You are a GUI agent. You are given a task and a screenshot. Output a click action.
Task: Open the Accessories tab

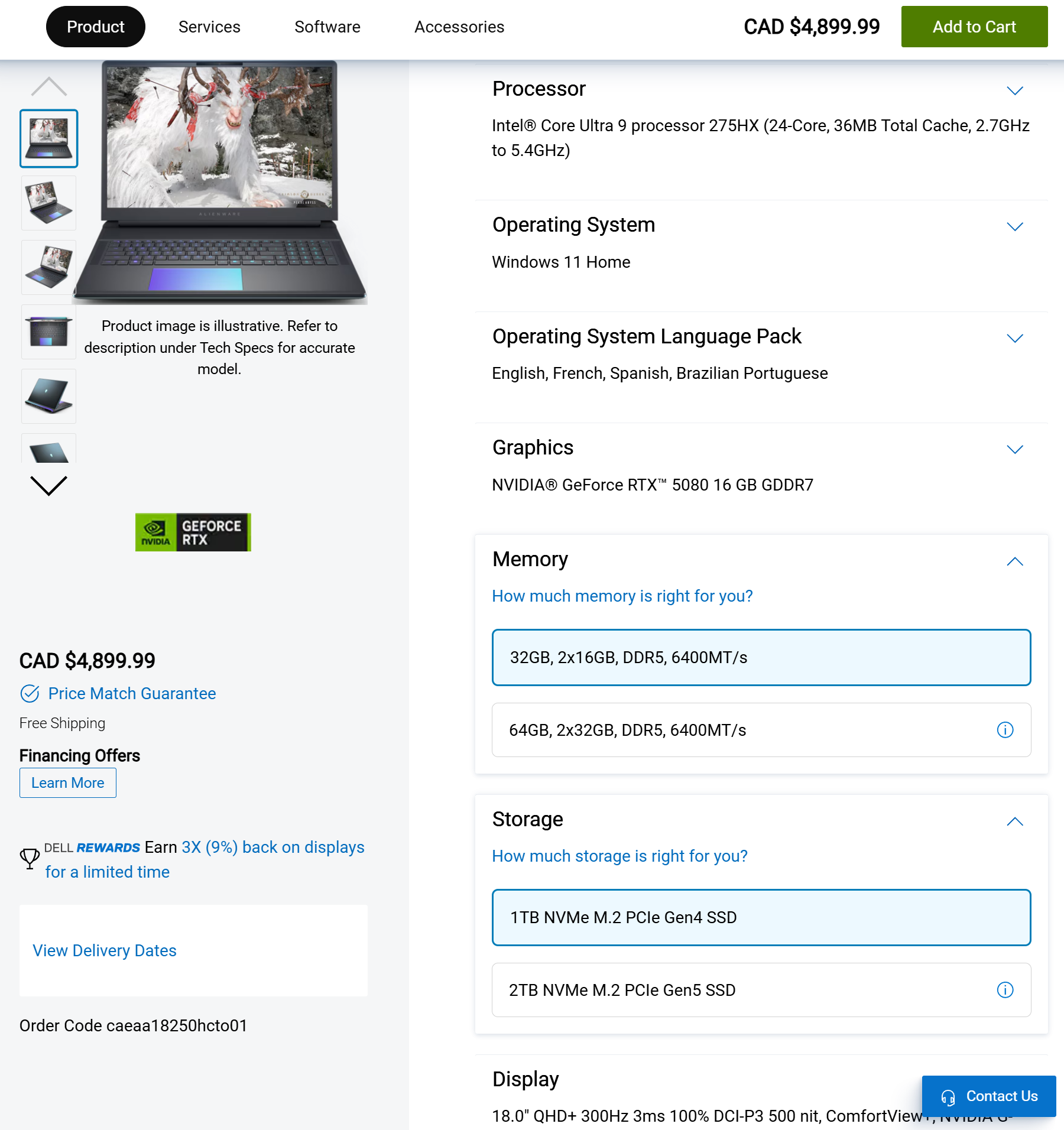coord(459,27)
